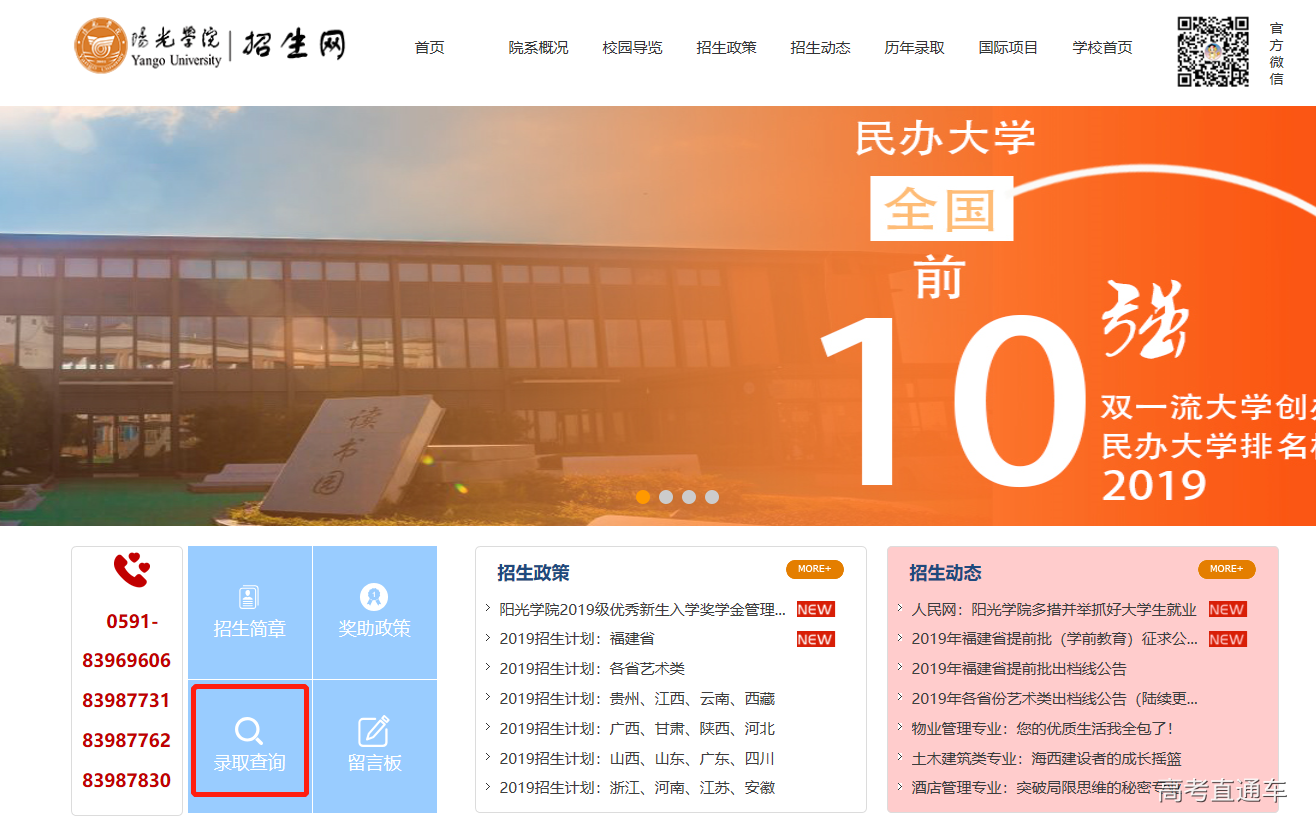Click the NEW badge beside 福建省 plan

(x=815, y=639)
